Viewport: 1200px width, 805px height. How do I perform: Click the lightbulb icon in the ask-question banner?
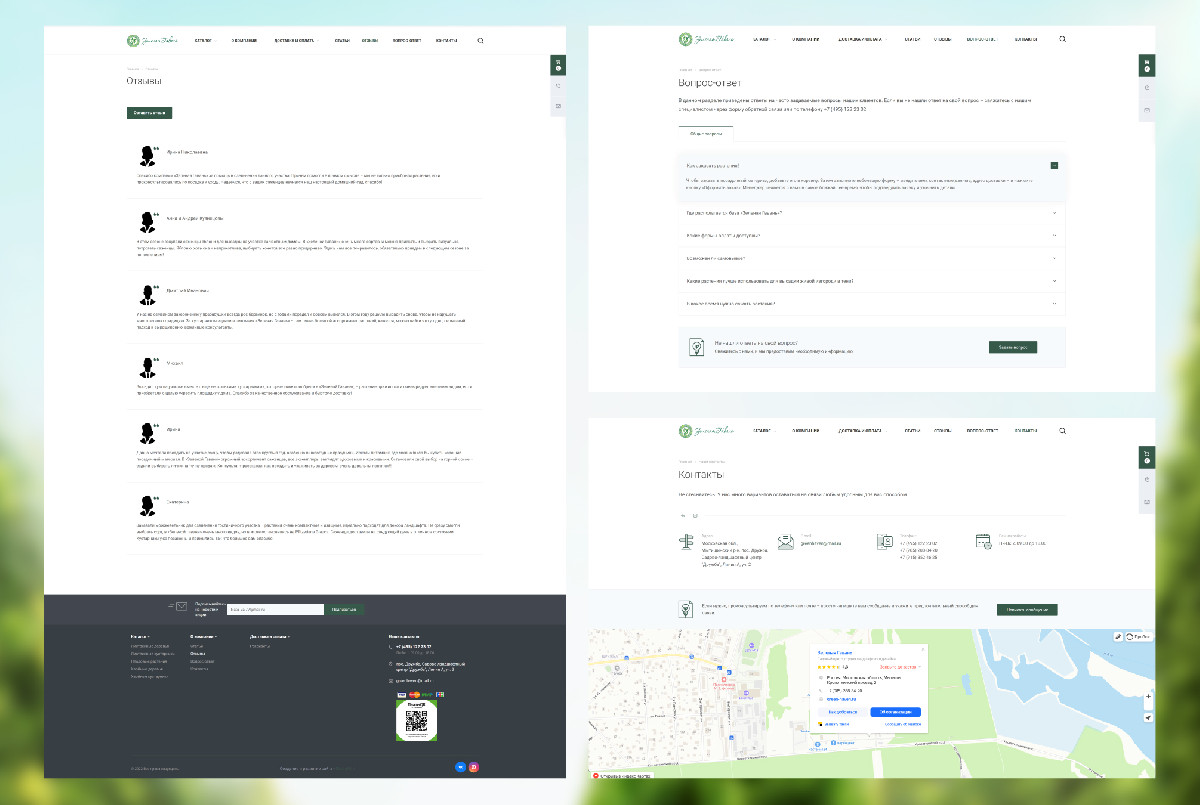pyautogui.click(x=696, y=347)
